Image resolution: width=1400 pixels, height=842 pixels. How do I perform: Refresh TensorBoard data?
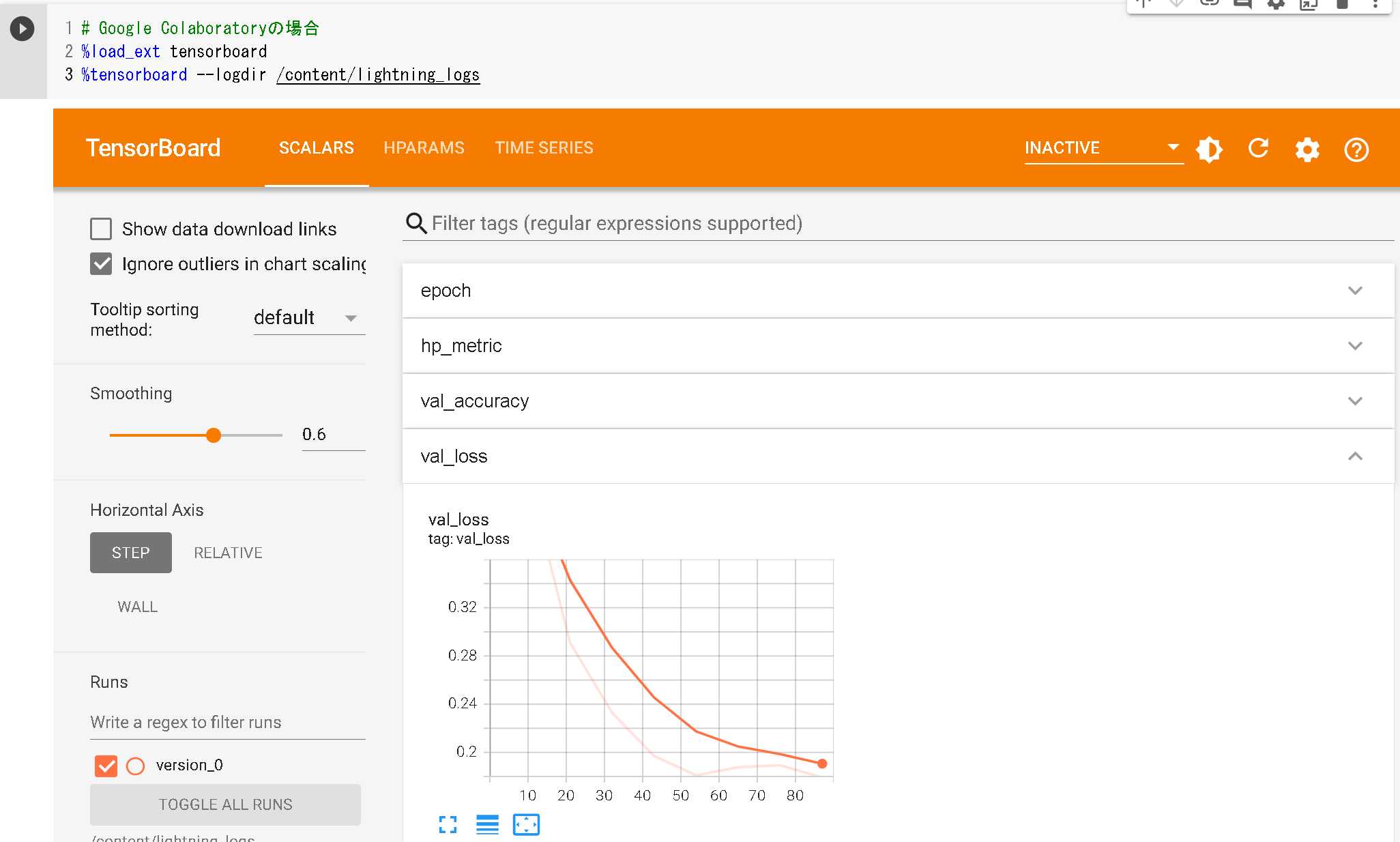[1258, 149]
